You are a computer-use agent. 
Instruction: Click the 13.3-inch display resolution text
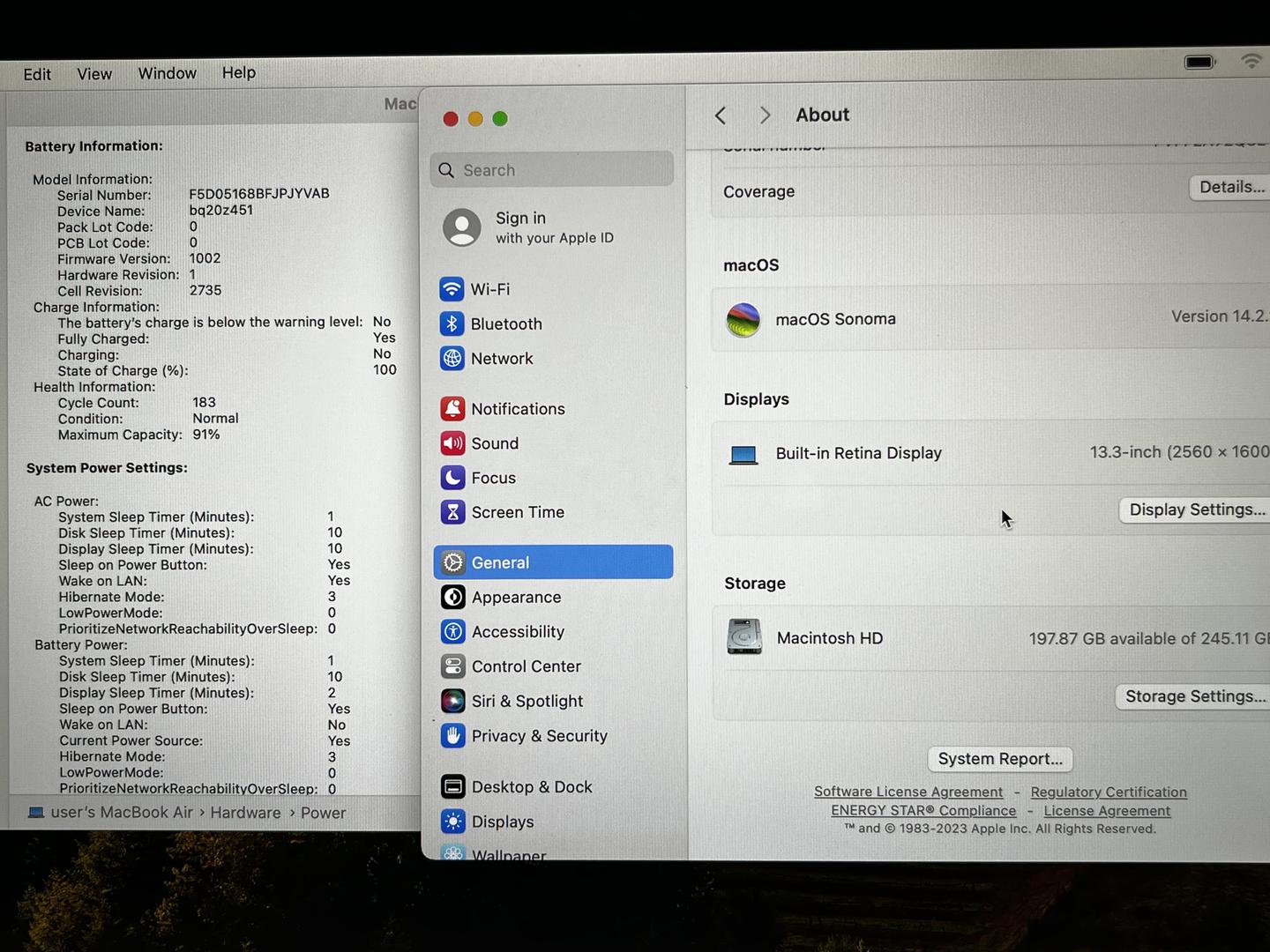(1179, 452)
